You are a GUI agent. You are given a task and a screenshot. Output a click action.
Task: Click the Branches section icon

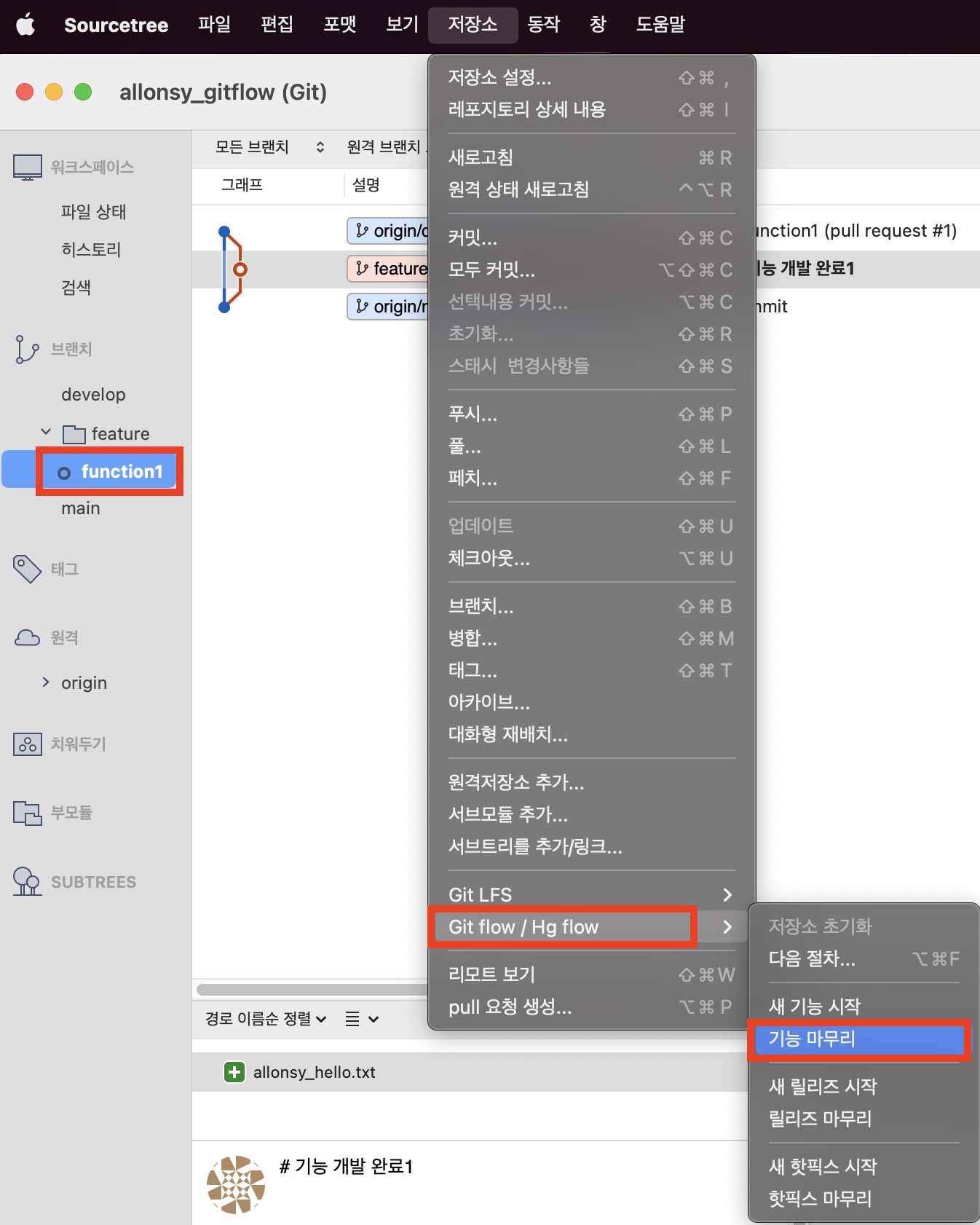point(27,350)
